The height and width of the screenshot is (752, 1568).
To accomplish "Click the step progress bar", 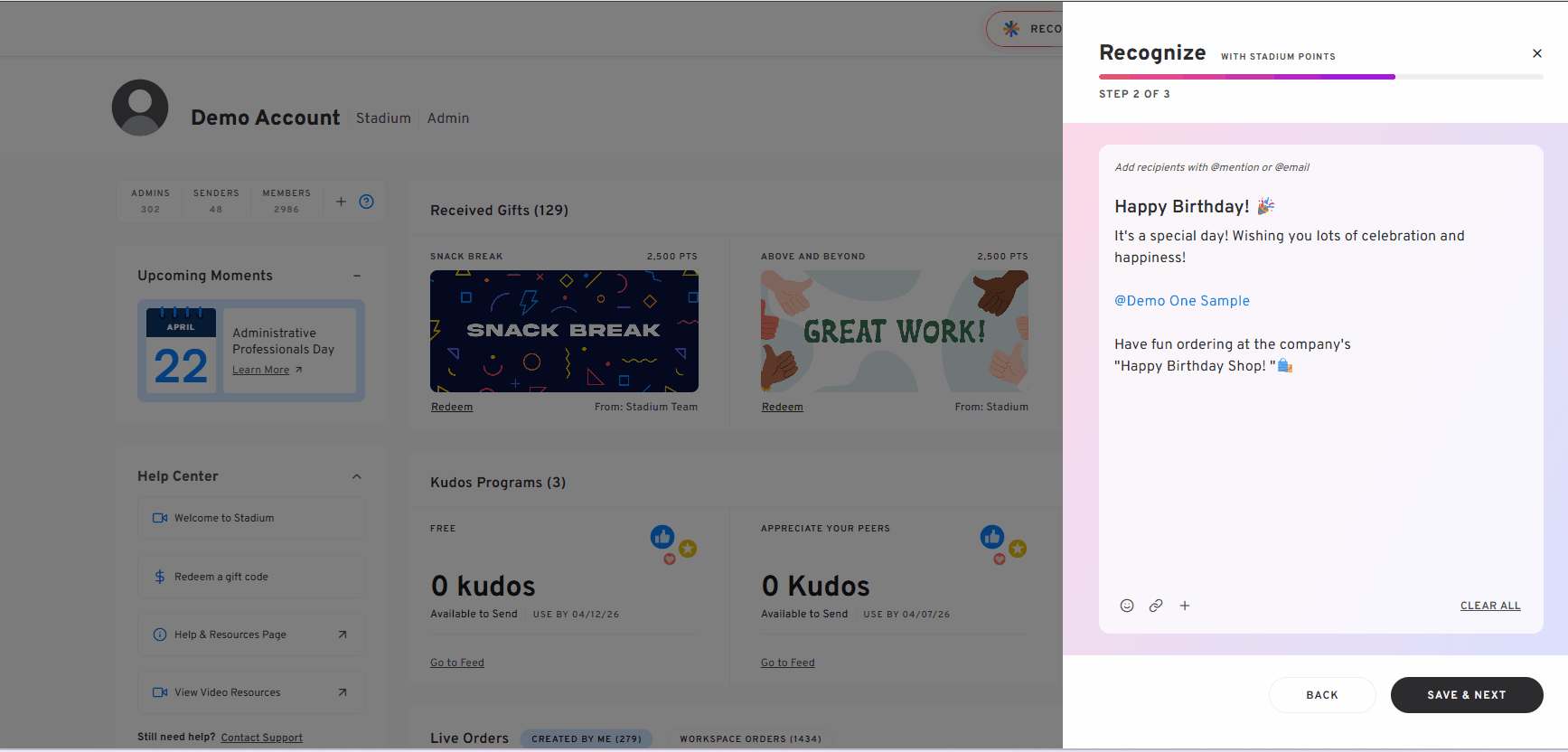I will pos(1321,77).
